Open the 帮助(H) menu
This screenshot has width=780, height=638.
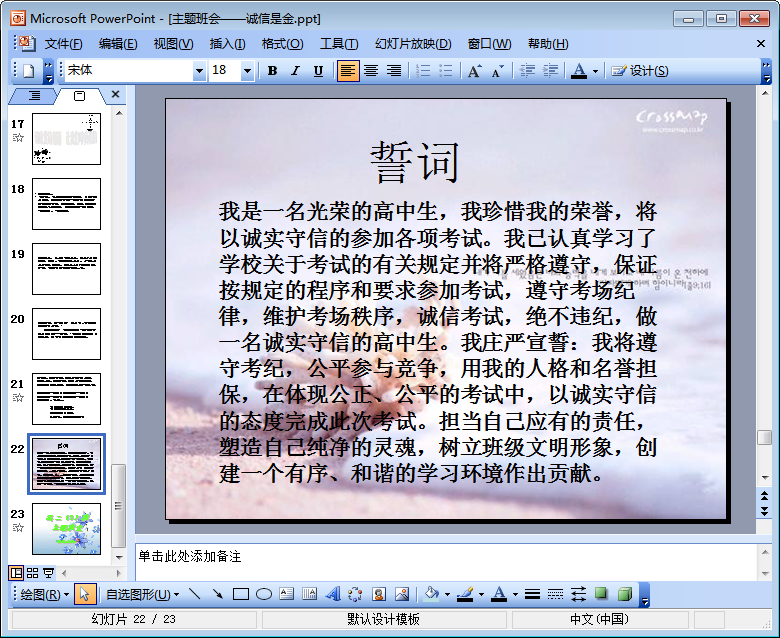(548, 44)
